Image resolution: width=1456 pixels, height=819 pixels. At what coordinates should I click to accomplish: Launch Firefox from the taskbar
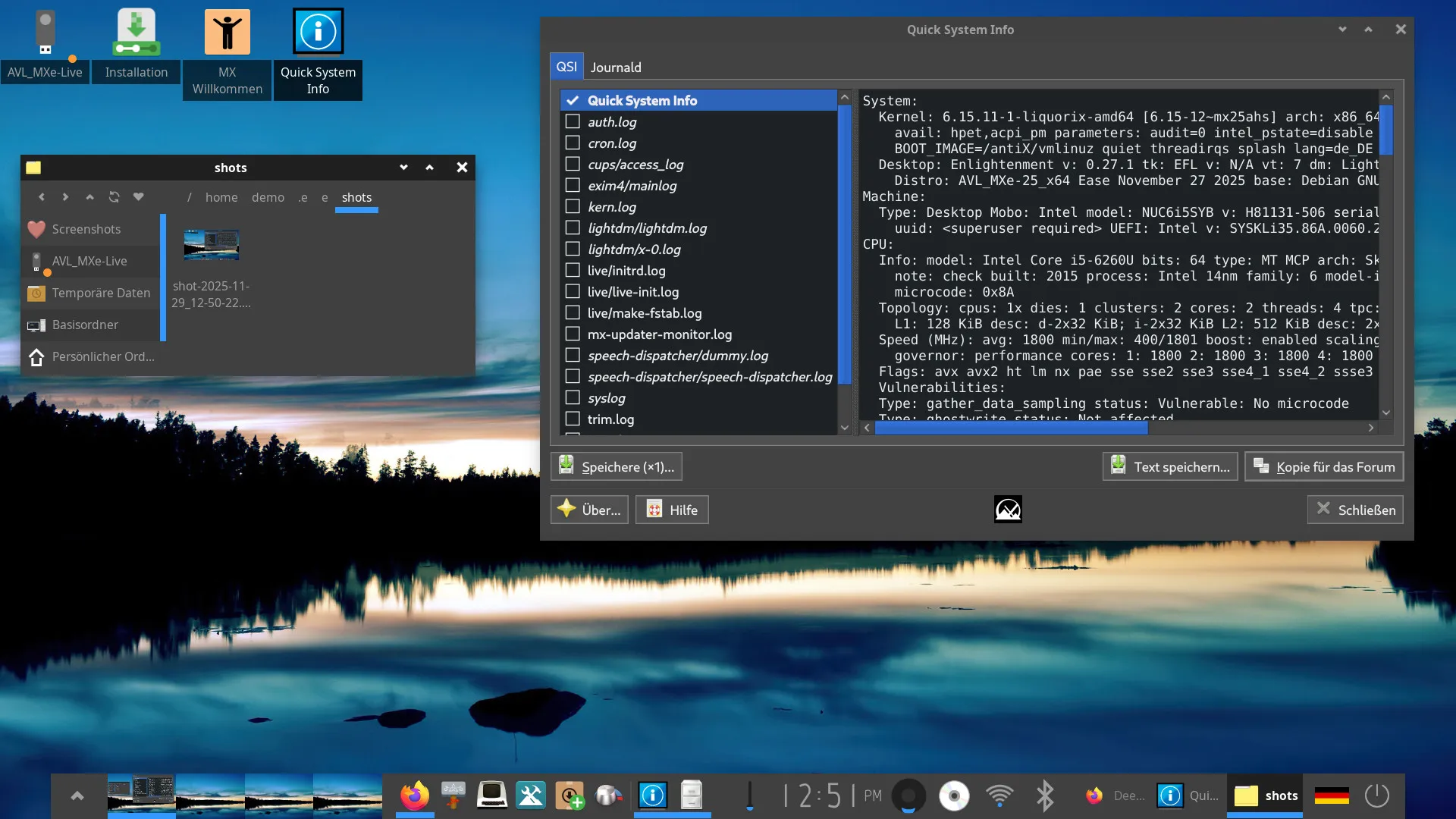(x=415, y=795)
